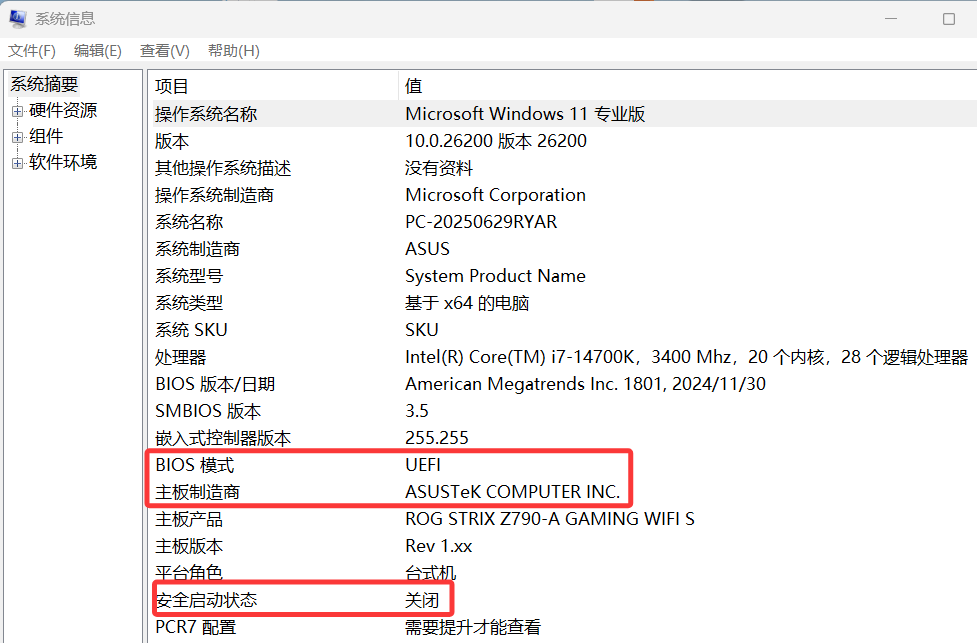
Task: Select the PCR7 配置 row label
Action: click(x=196, y=627)
